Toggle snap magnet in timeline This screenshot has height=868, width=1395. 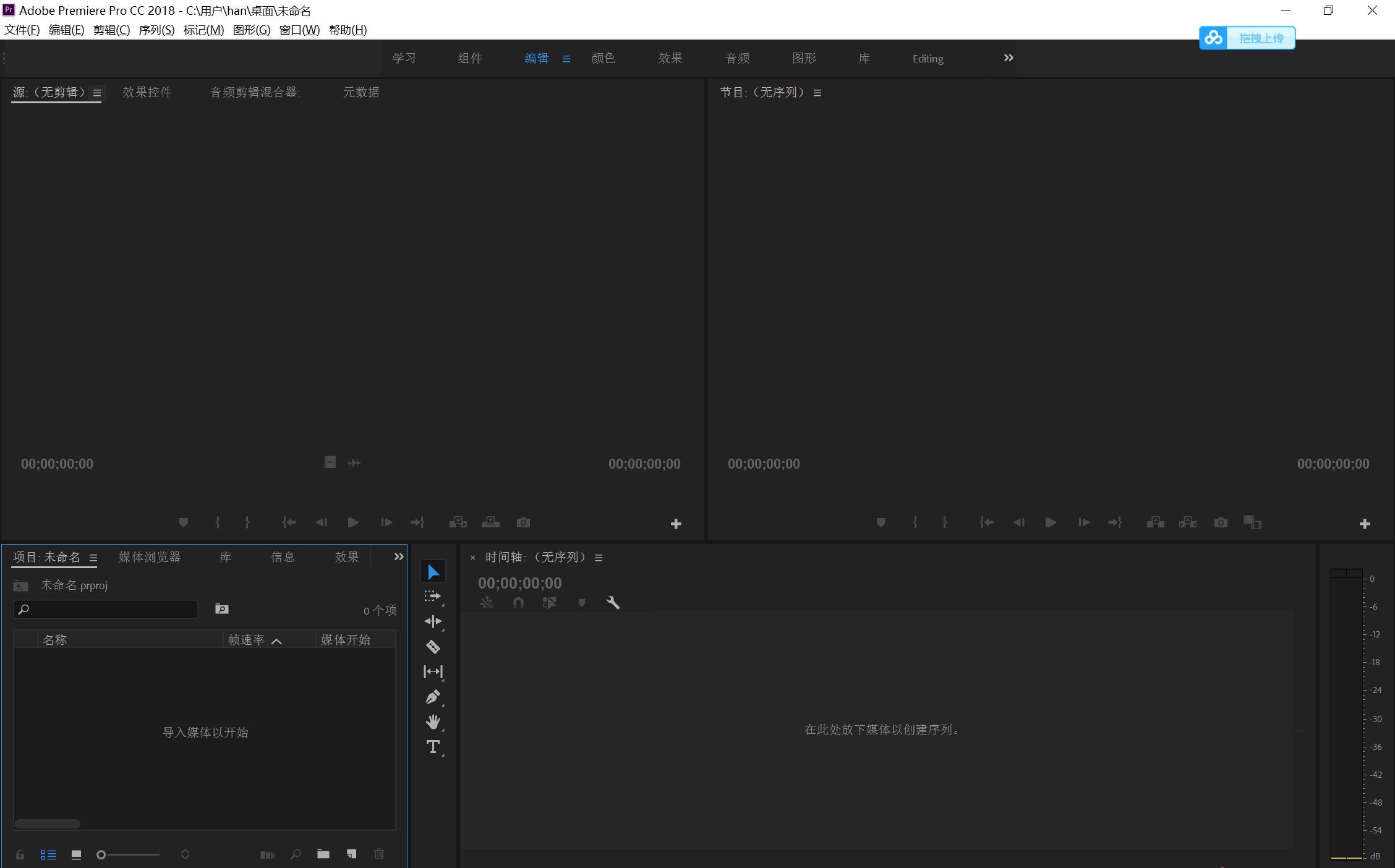[x=518, y=602]
